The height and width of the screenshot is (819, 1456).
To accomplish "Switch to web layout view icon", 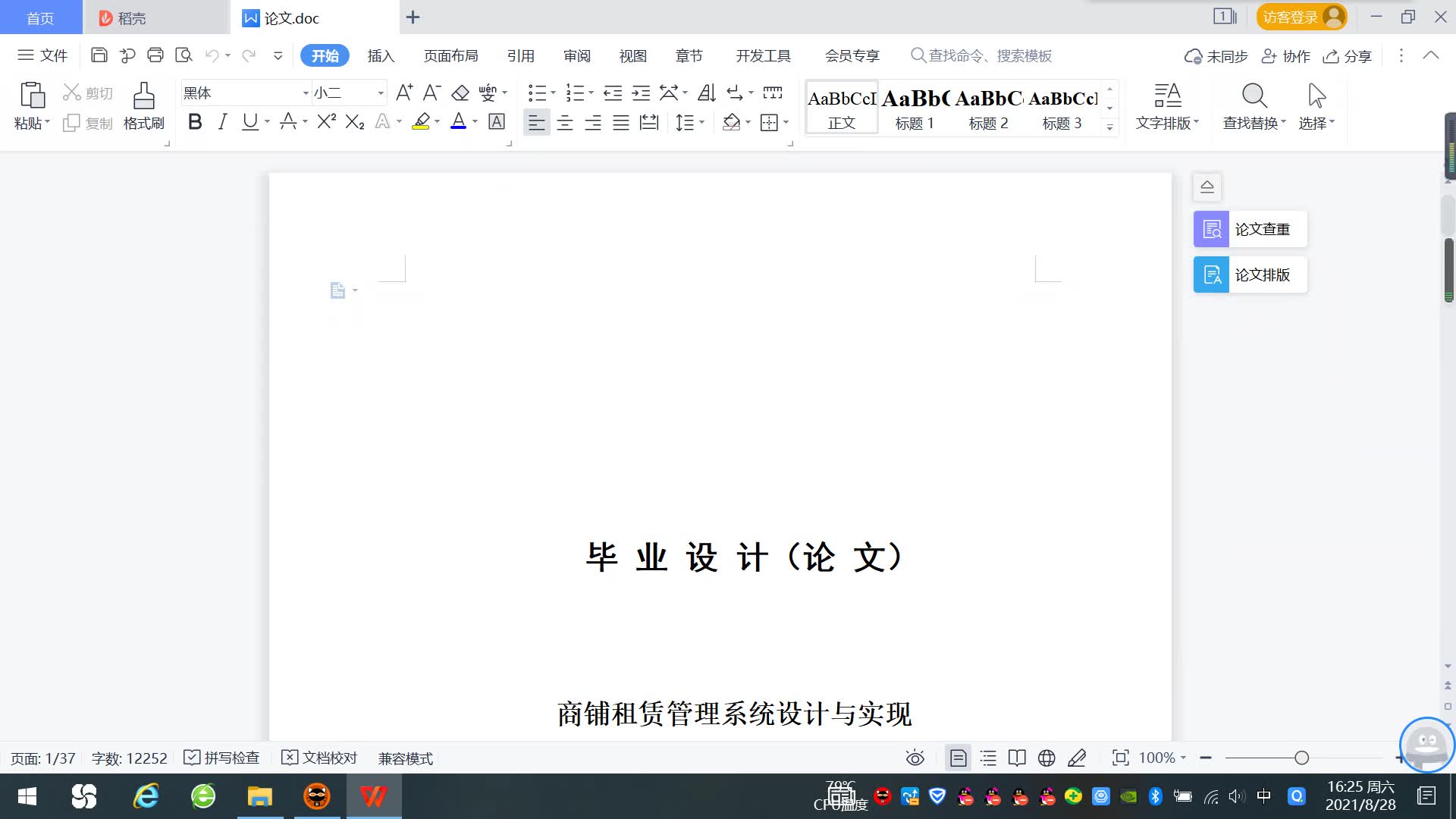I will click(1046, 758).
